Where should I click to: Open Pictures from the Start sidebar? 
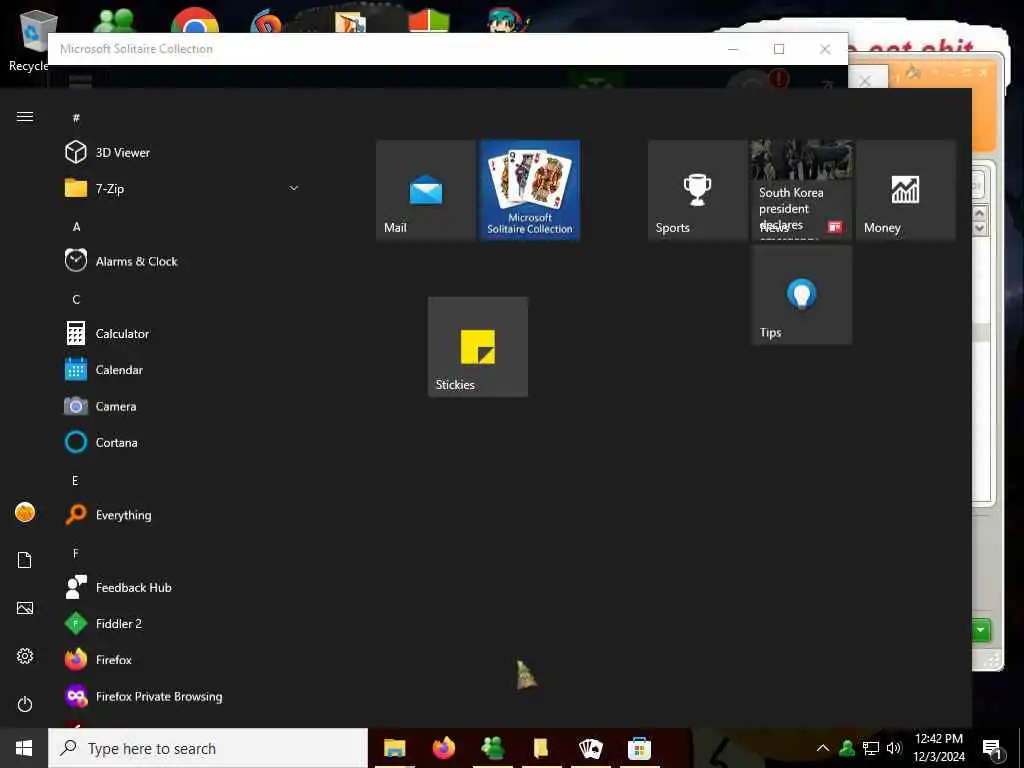(25, 609)
